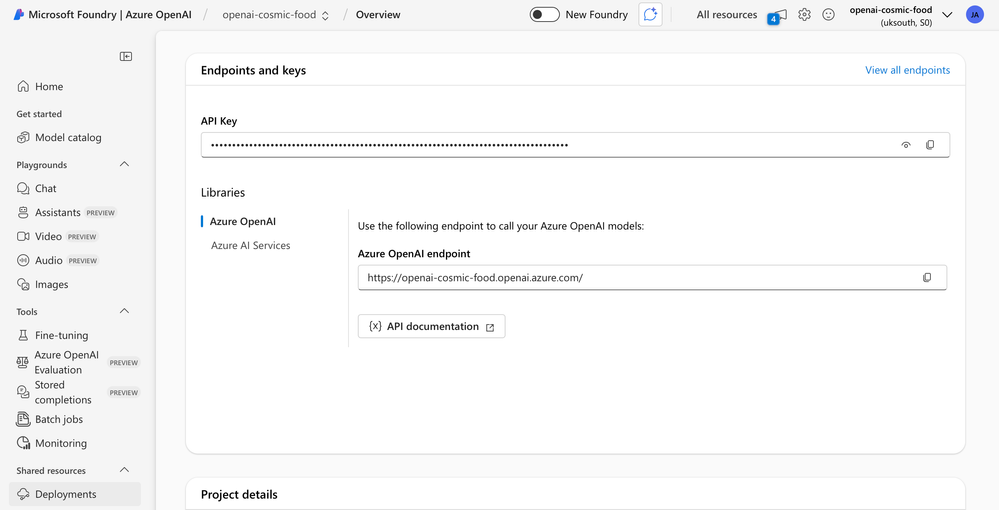The width and height of the screenshot is (999, 510).
Task: Select the Azure AI Services library tab
Action: click(x=250, y=245)
